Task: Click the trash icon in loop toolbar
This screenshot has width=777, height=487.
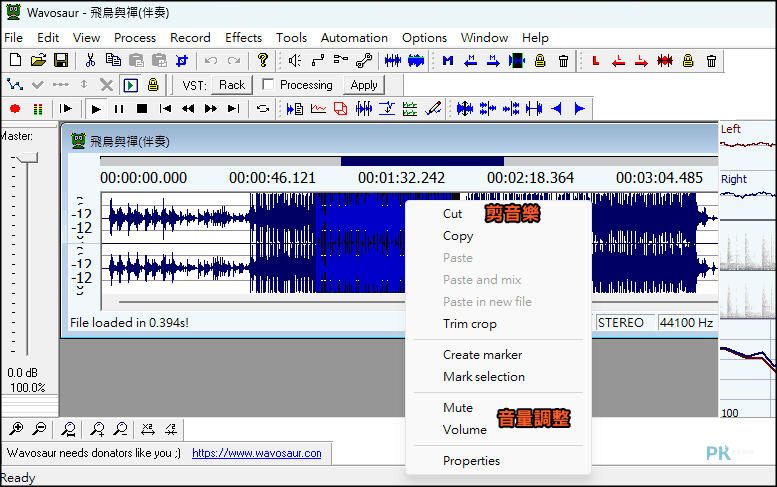Action: 711,61
